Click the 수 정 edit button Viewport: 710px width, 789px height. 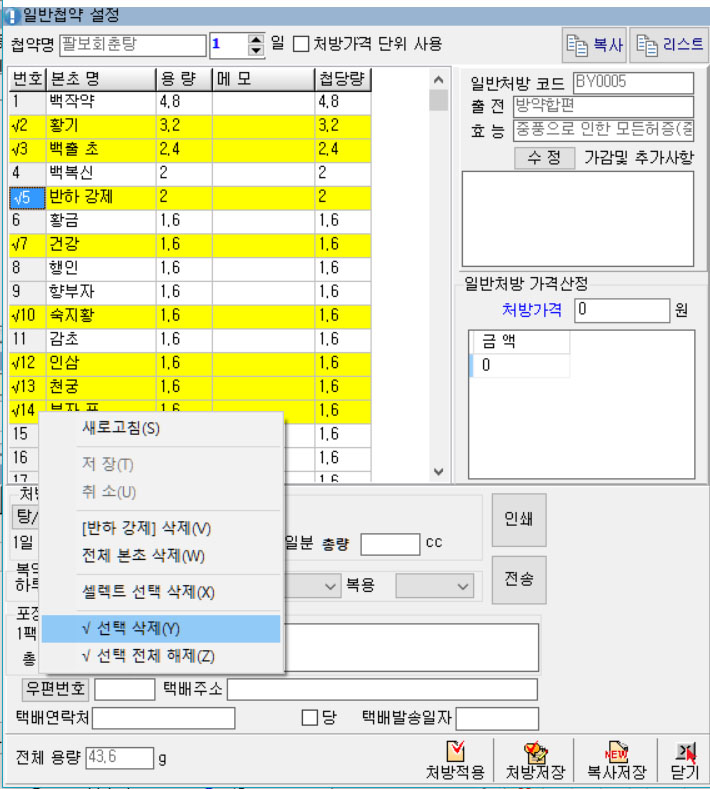point(545,157)
